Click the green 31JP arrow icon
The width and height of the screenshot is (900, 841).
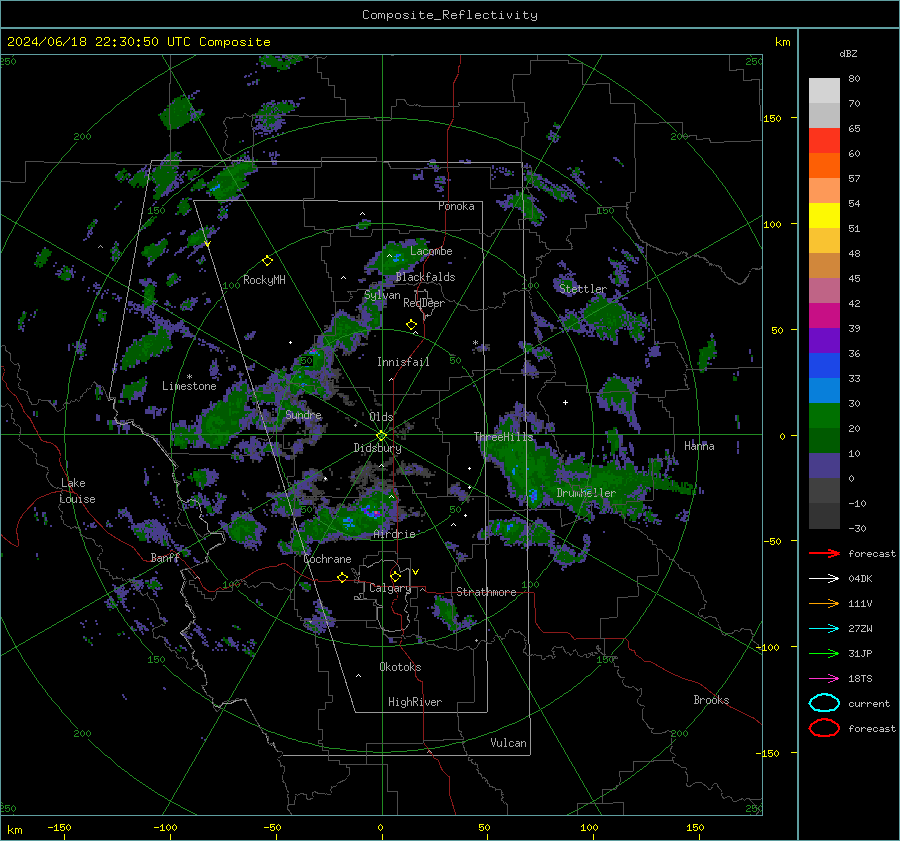coord(824,653)
